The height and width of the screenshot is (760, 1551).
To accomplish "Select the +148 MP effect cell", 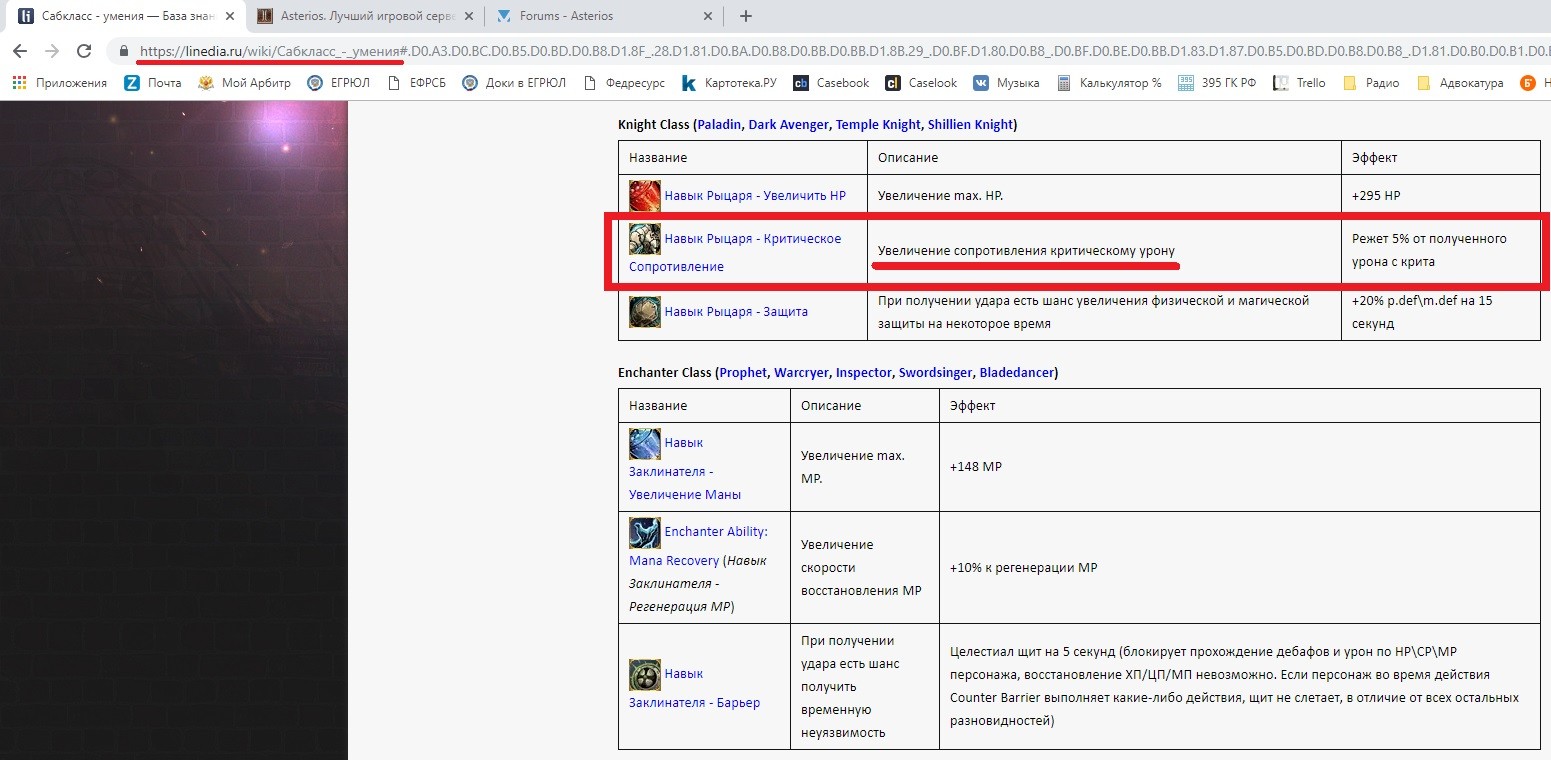I will [1239, 467].
